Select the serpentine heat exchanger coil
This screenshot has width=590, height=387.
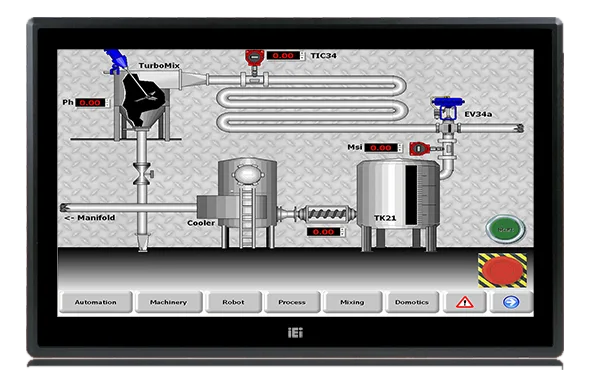click(x=312, y=103)
